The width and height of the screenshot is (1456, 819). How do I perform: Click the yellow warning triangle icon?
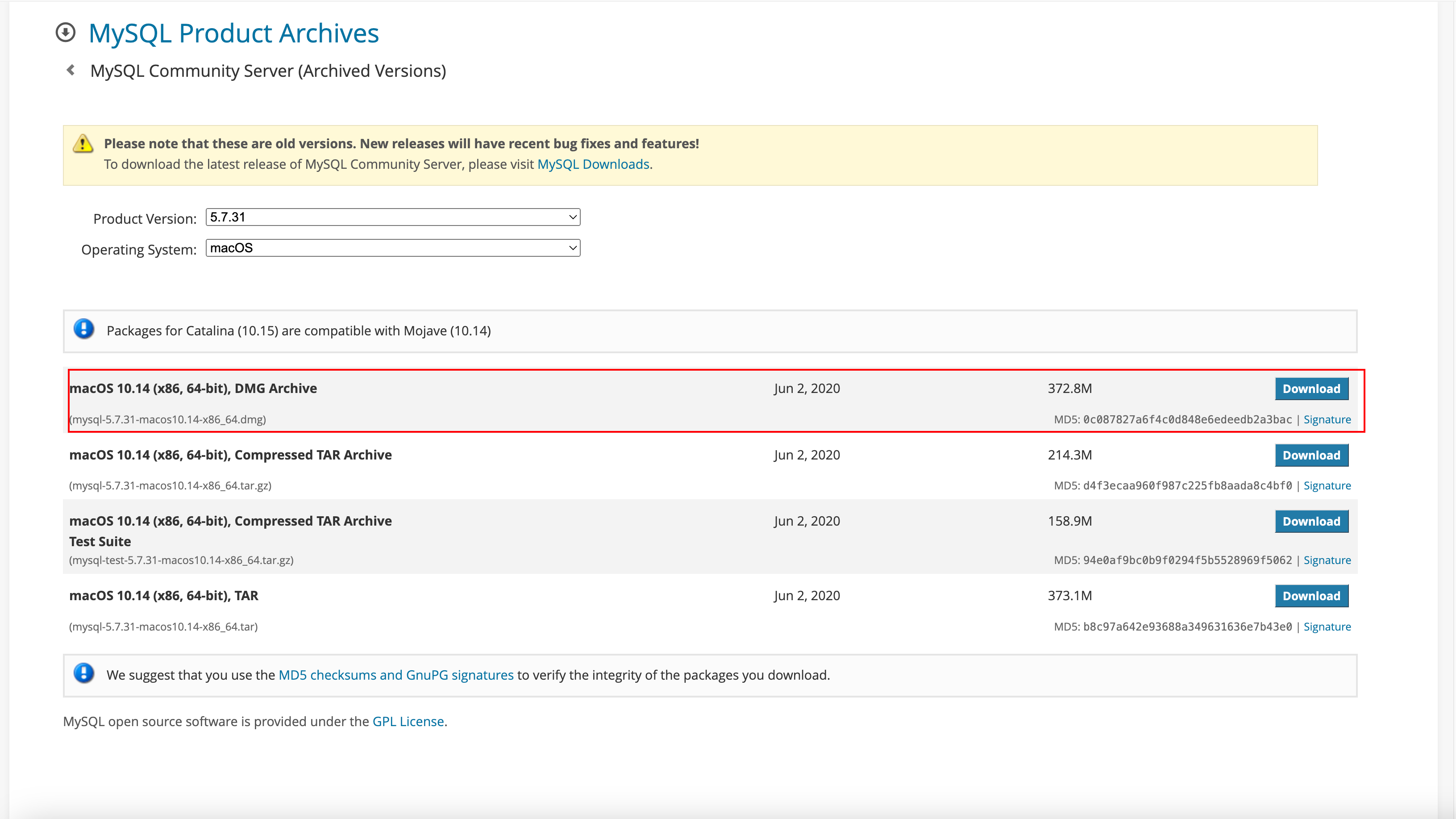point(83,144)
